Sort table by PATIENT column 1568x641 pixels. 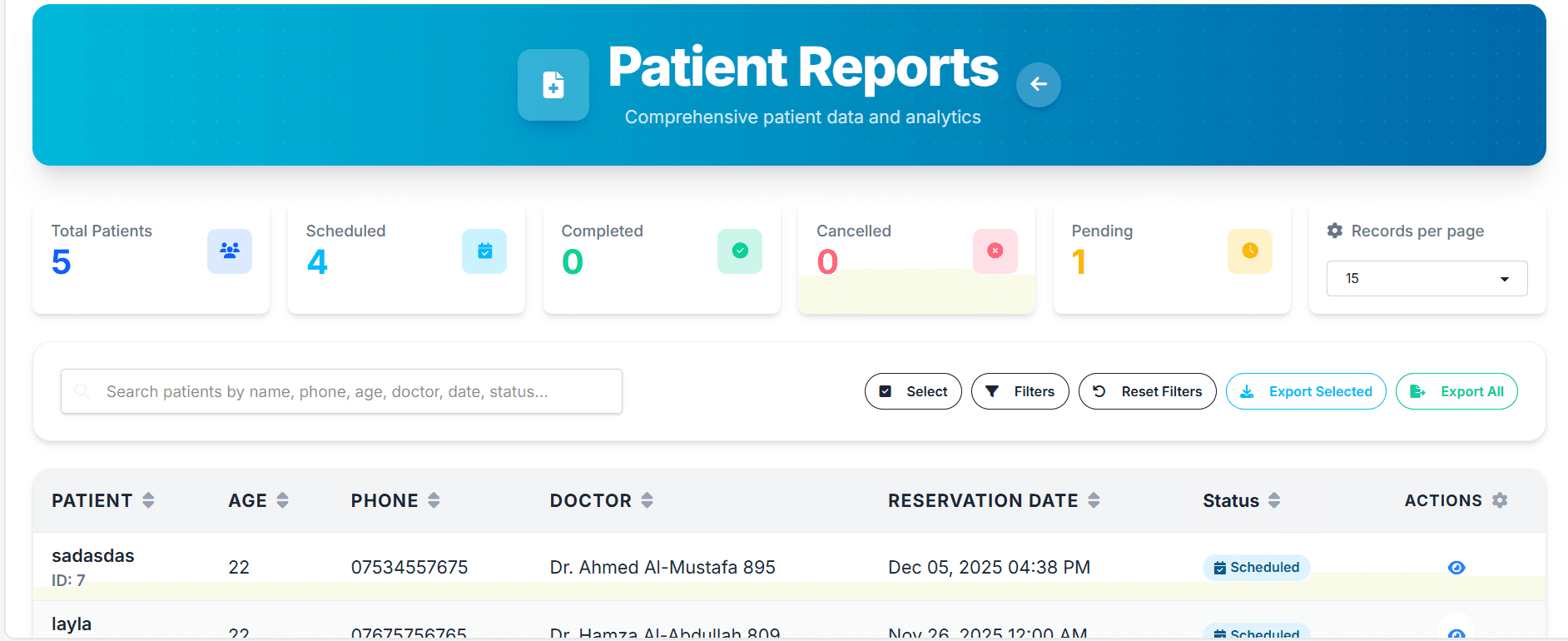[x=148, y=500]
